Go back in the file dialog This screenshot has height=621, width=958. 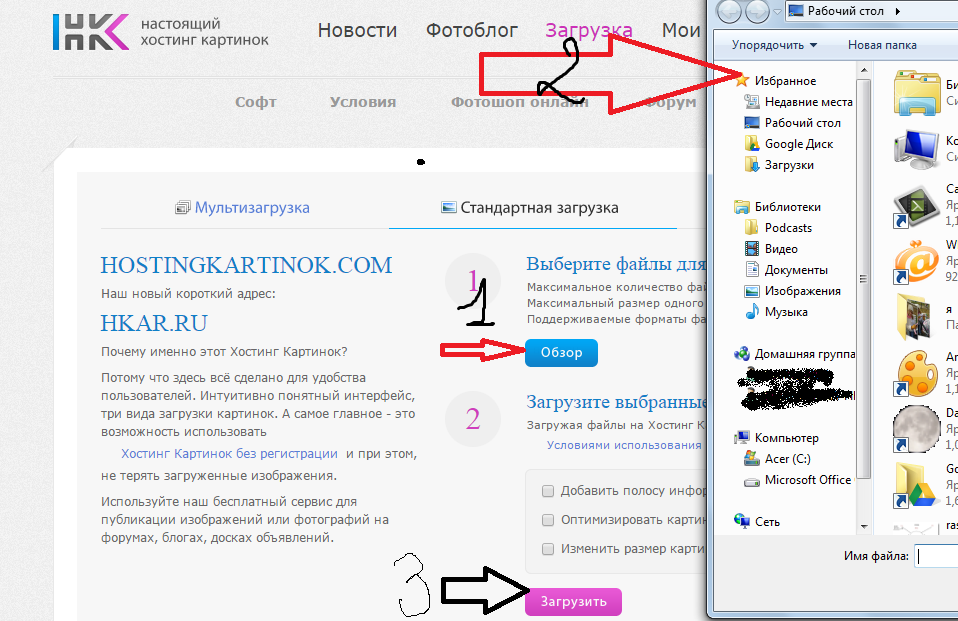click(x=729, y=11)
